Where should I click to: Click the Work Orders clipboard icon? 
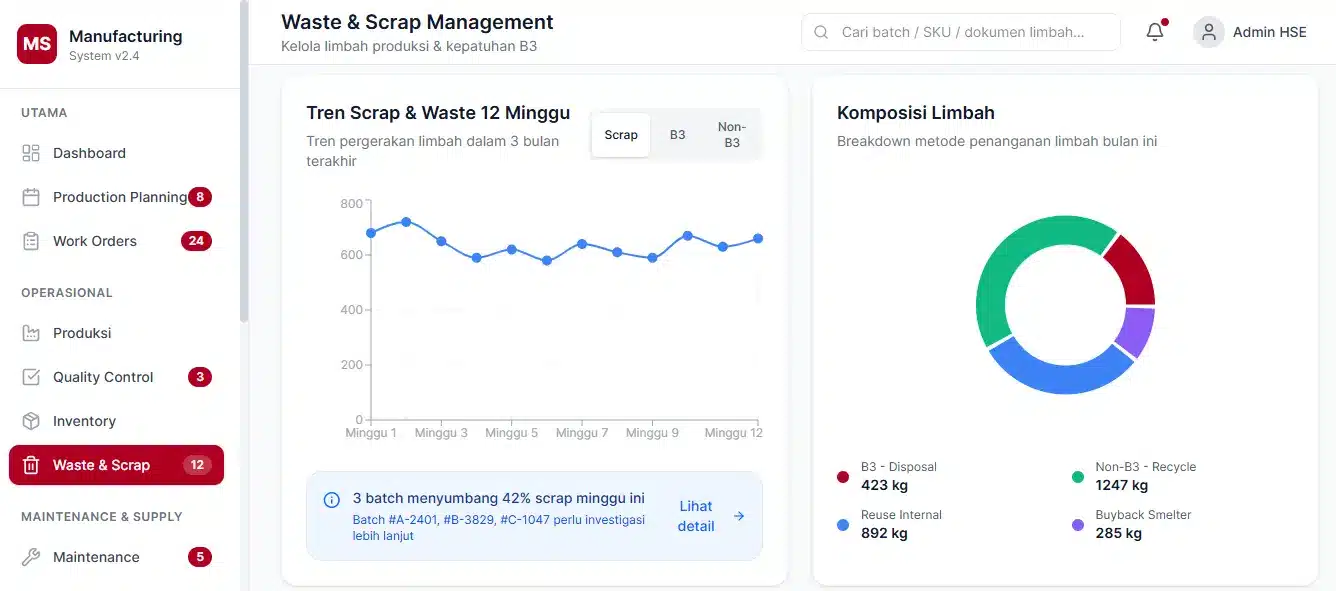(x=31, y=241)
